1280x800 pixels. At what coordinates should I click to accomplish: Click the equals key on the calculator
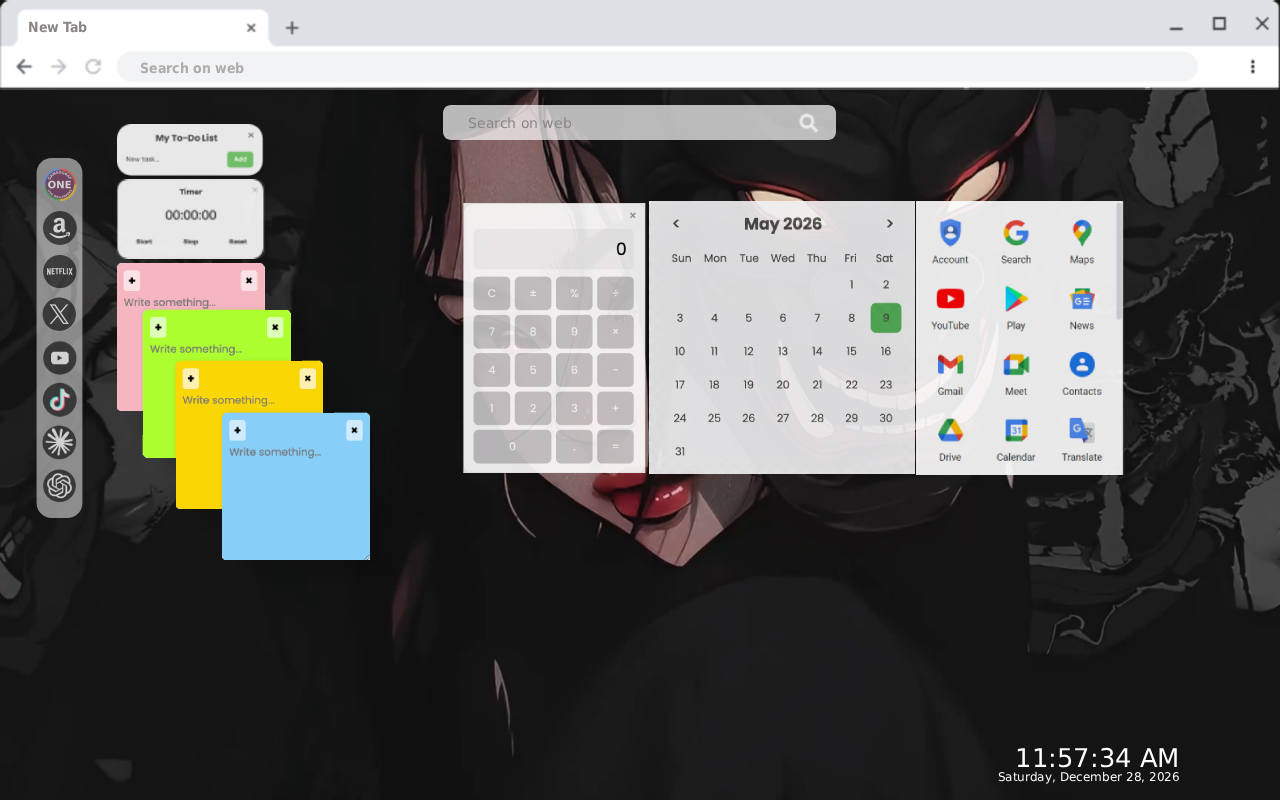tap(615, 446)
